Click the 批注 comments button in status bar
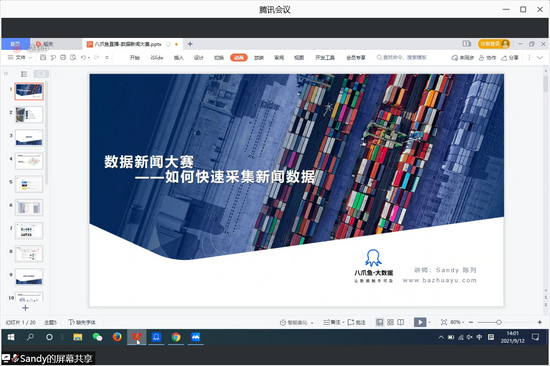 356,322
